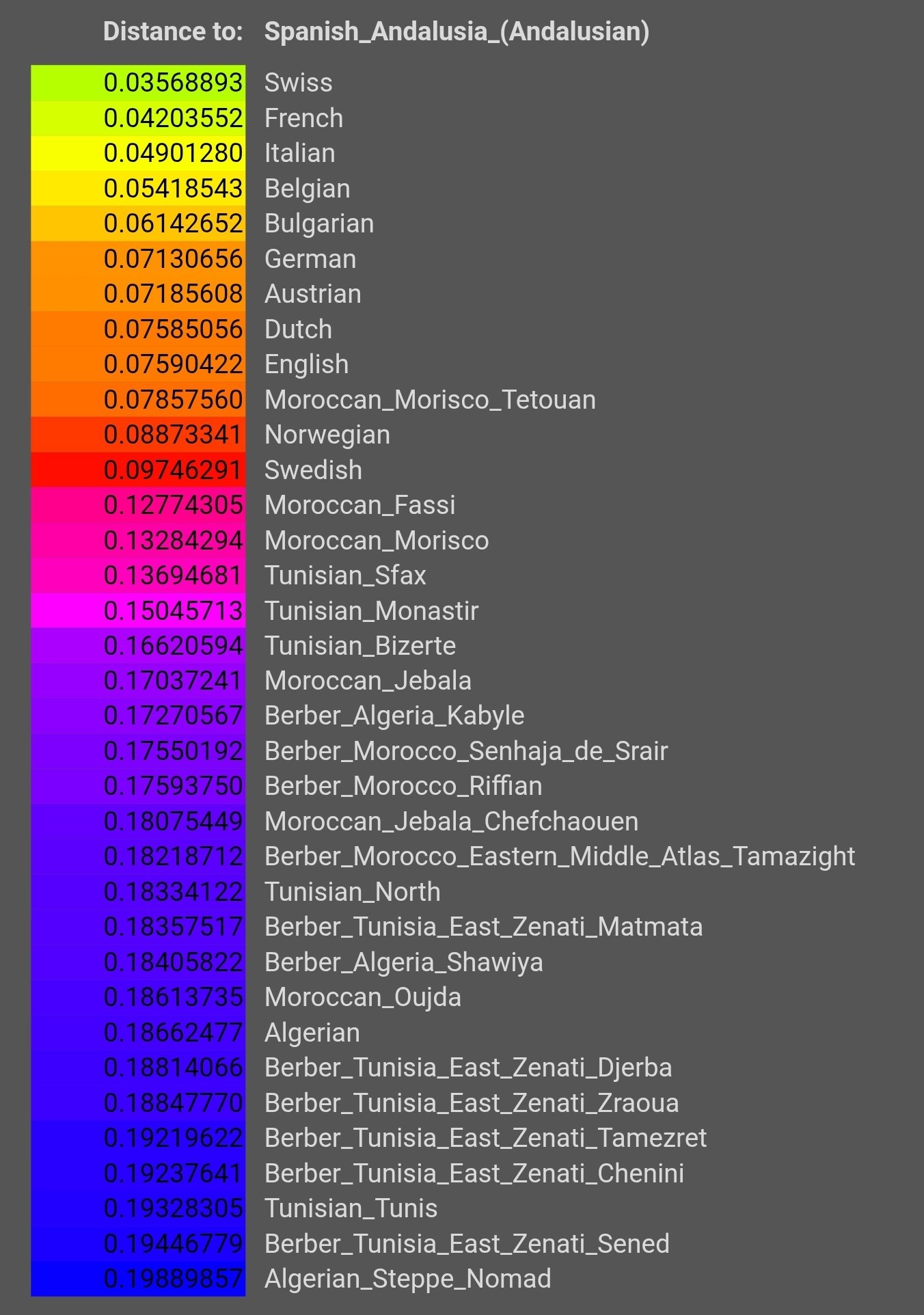Select Berber_Morocco_Senhaja_de_Srair label
Image resolution: width=924 pixels, height=1315 pixels.
coord(466,751)
